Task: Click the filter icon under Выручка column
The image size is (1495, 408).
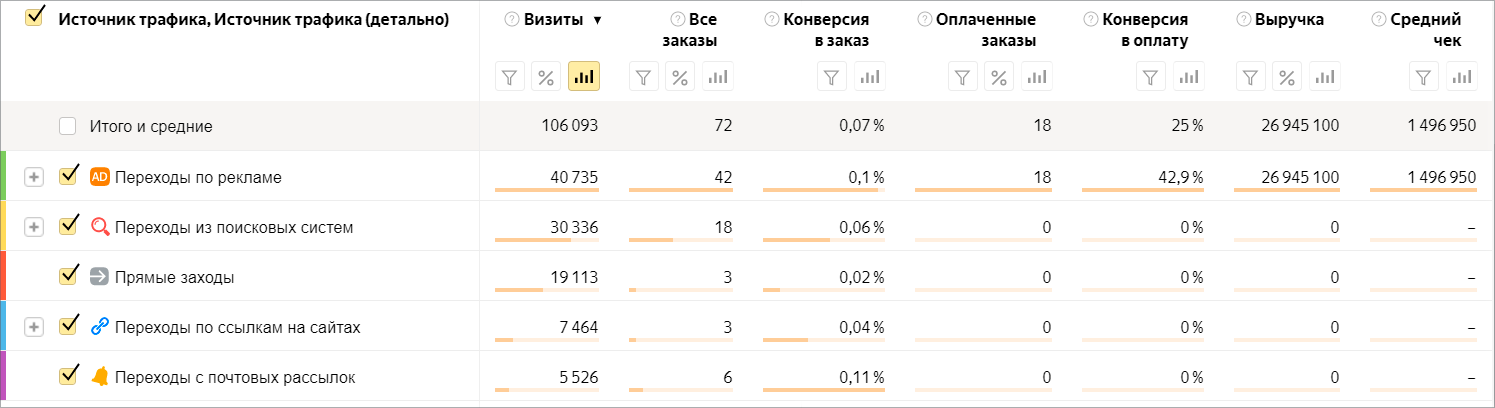Action: (1251, 76)
